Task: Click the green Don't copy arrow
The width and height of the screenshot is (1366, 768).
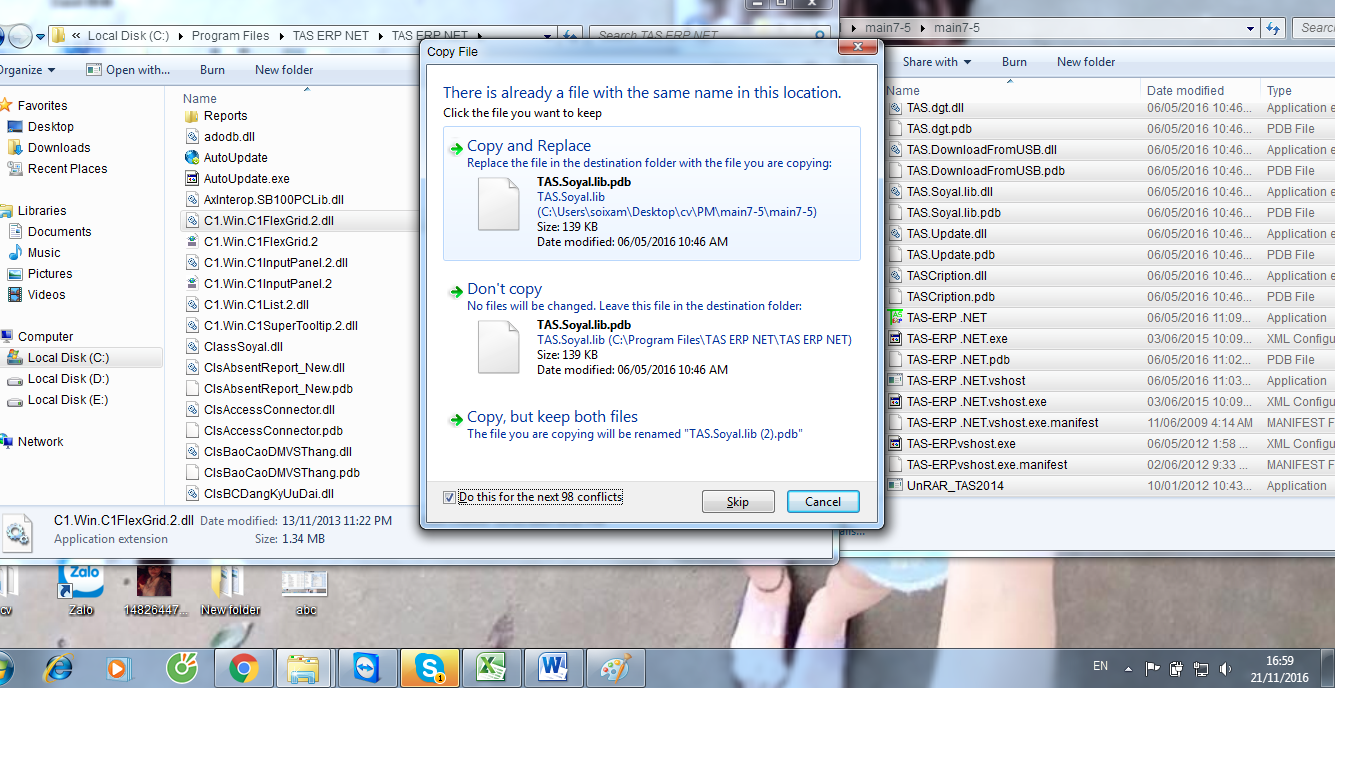Action: coord(456,291)
